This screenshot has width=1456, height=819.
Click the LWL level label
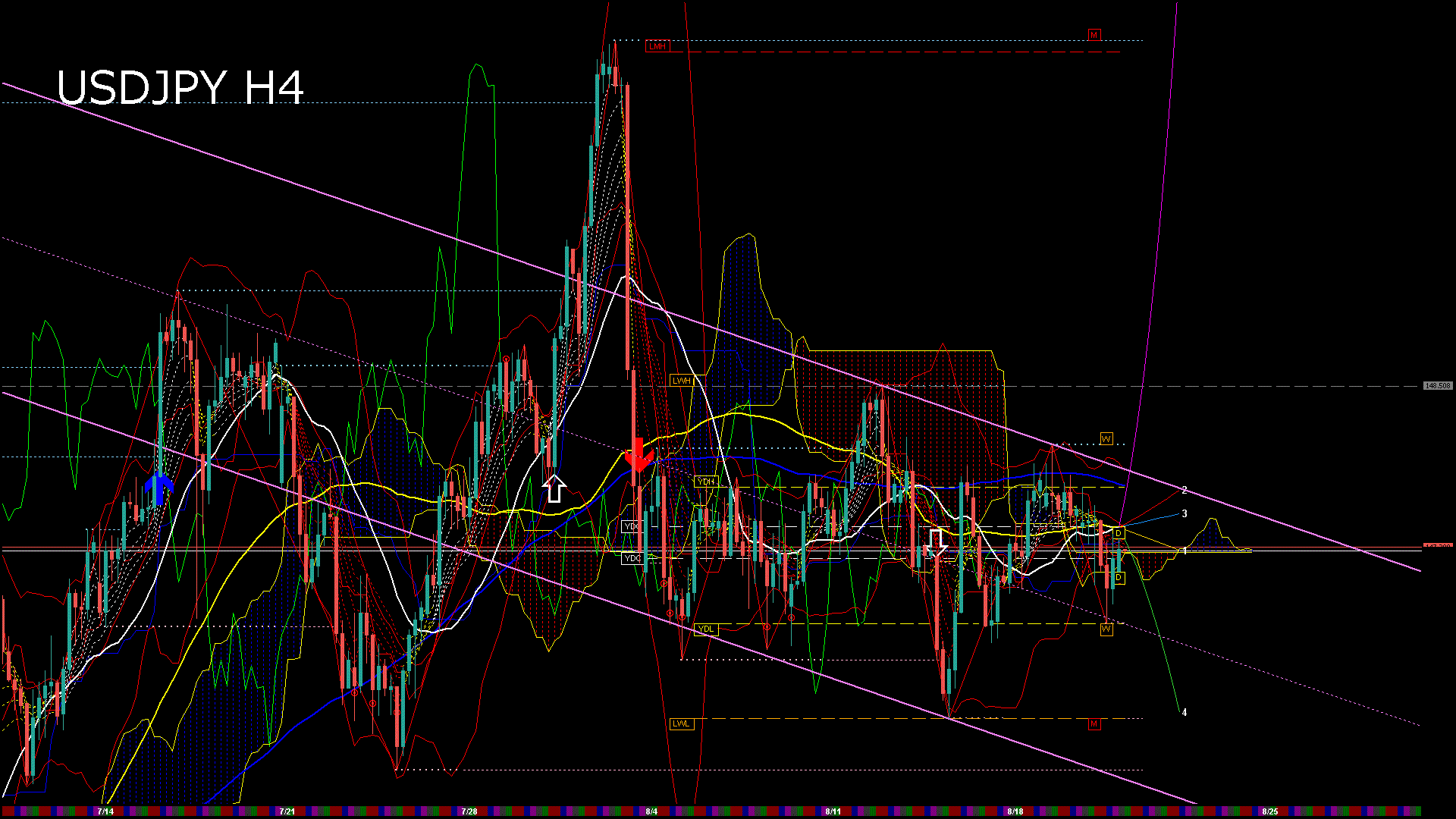[681, 723]
